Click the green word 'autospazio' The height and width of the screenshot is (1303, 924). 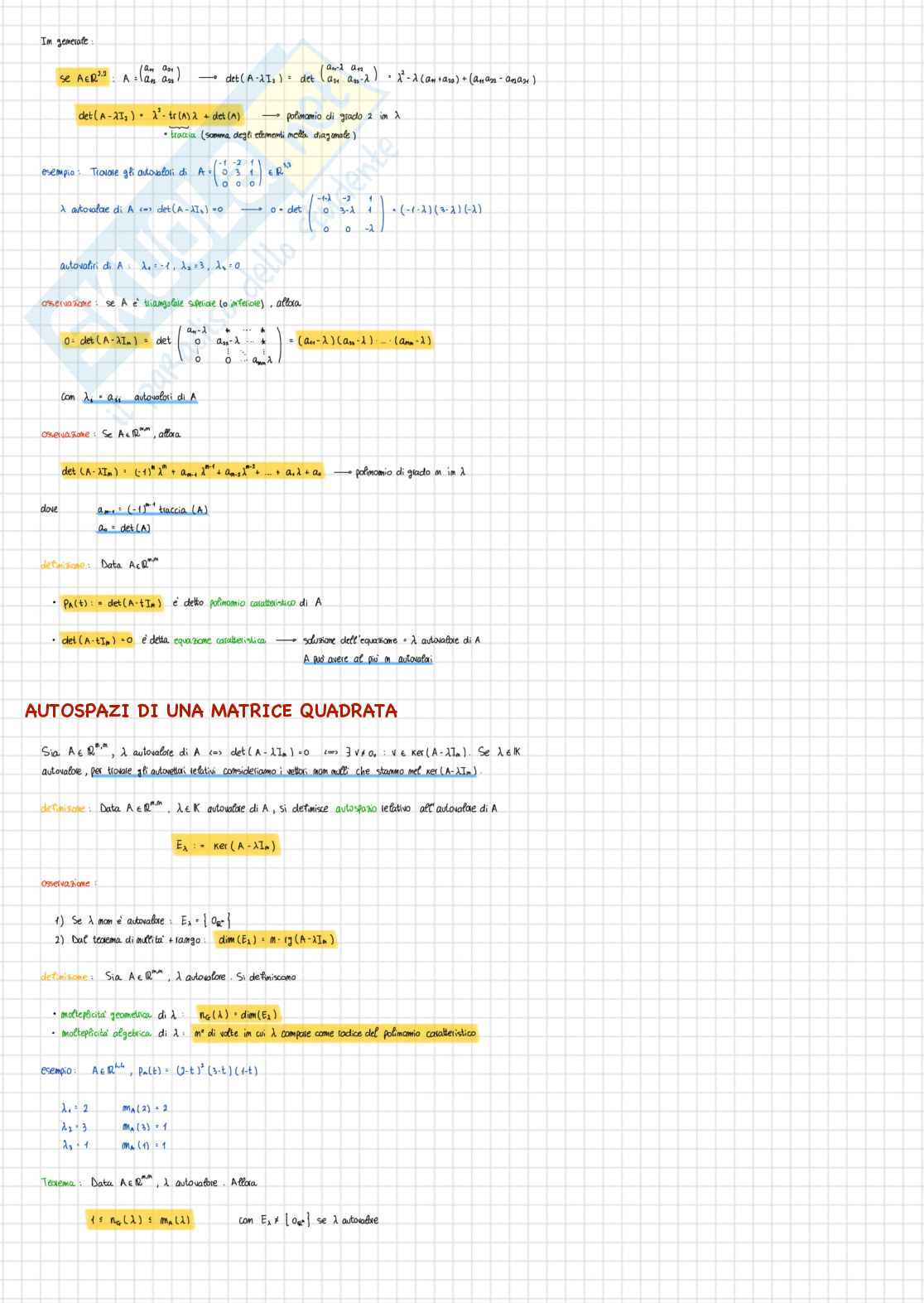tap(356, 808)
